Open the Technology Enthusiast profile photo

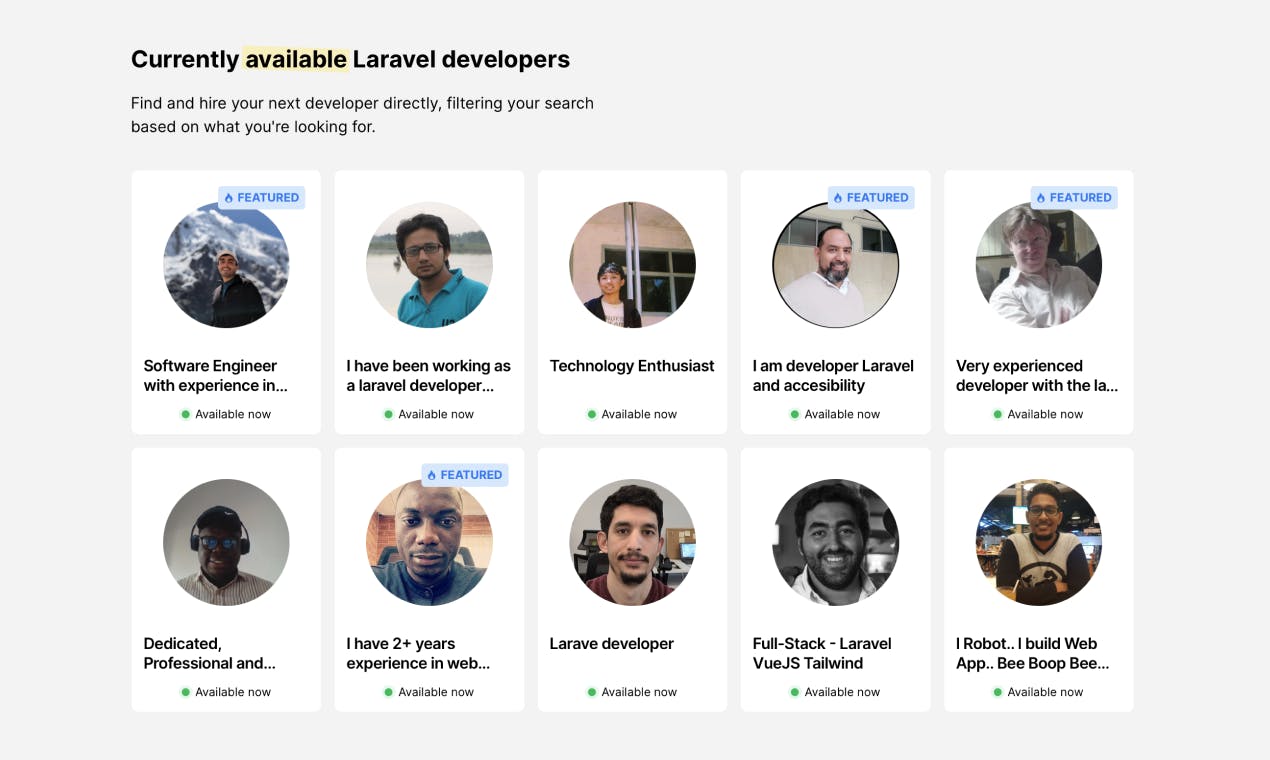(632, 265)
